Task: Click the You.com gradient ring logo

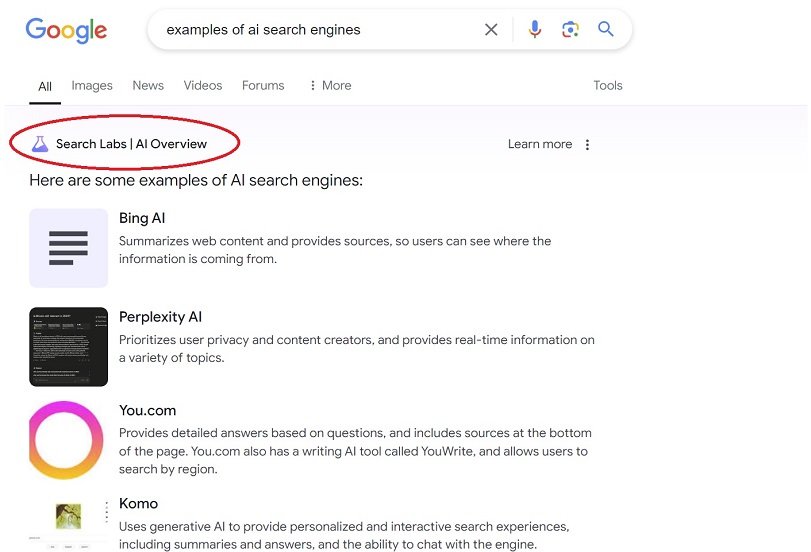Action: (66, 440)
